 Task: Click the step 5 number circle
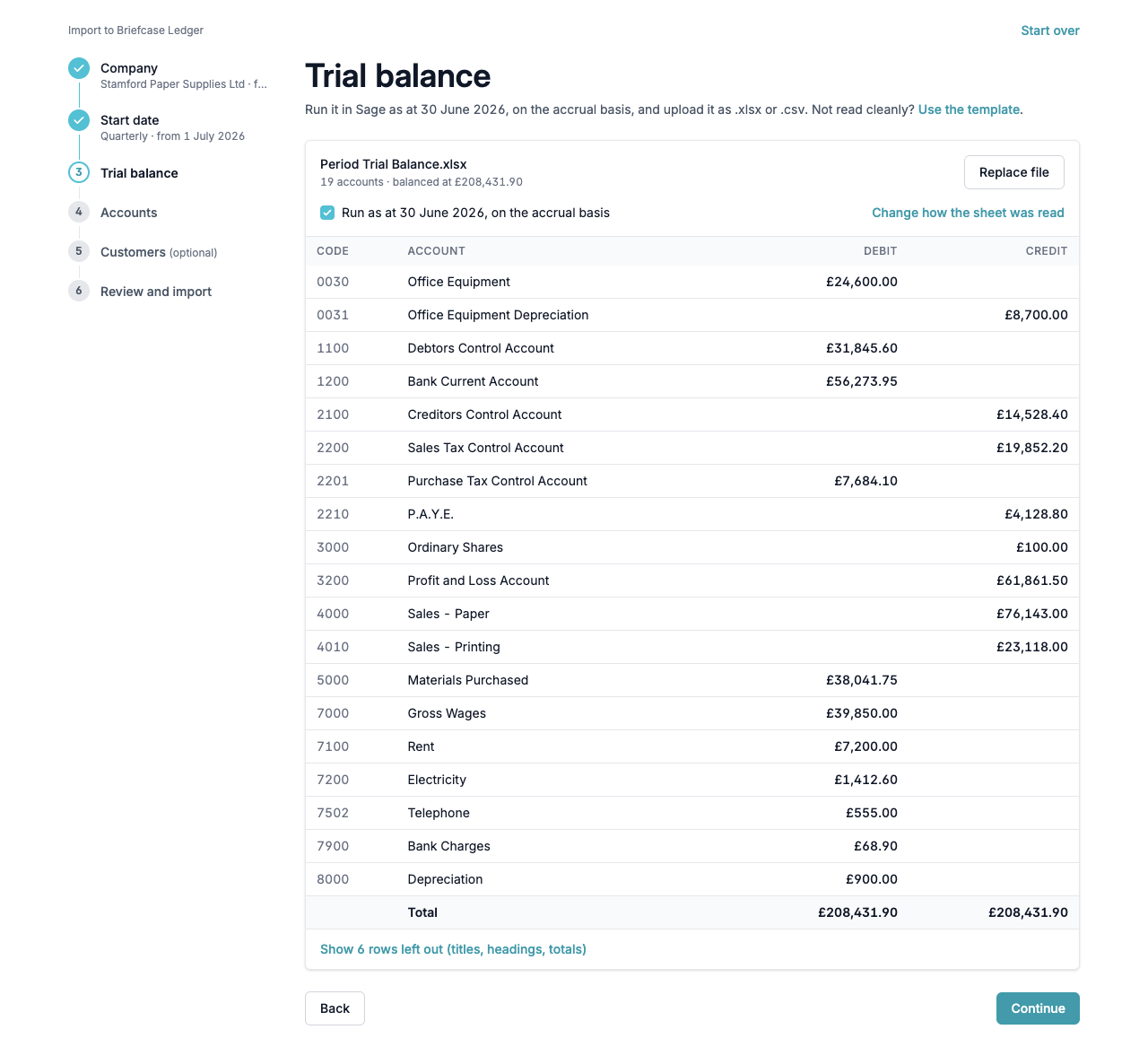click(x=79, y=251)
